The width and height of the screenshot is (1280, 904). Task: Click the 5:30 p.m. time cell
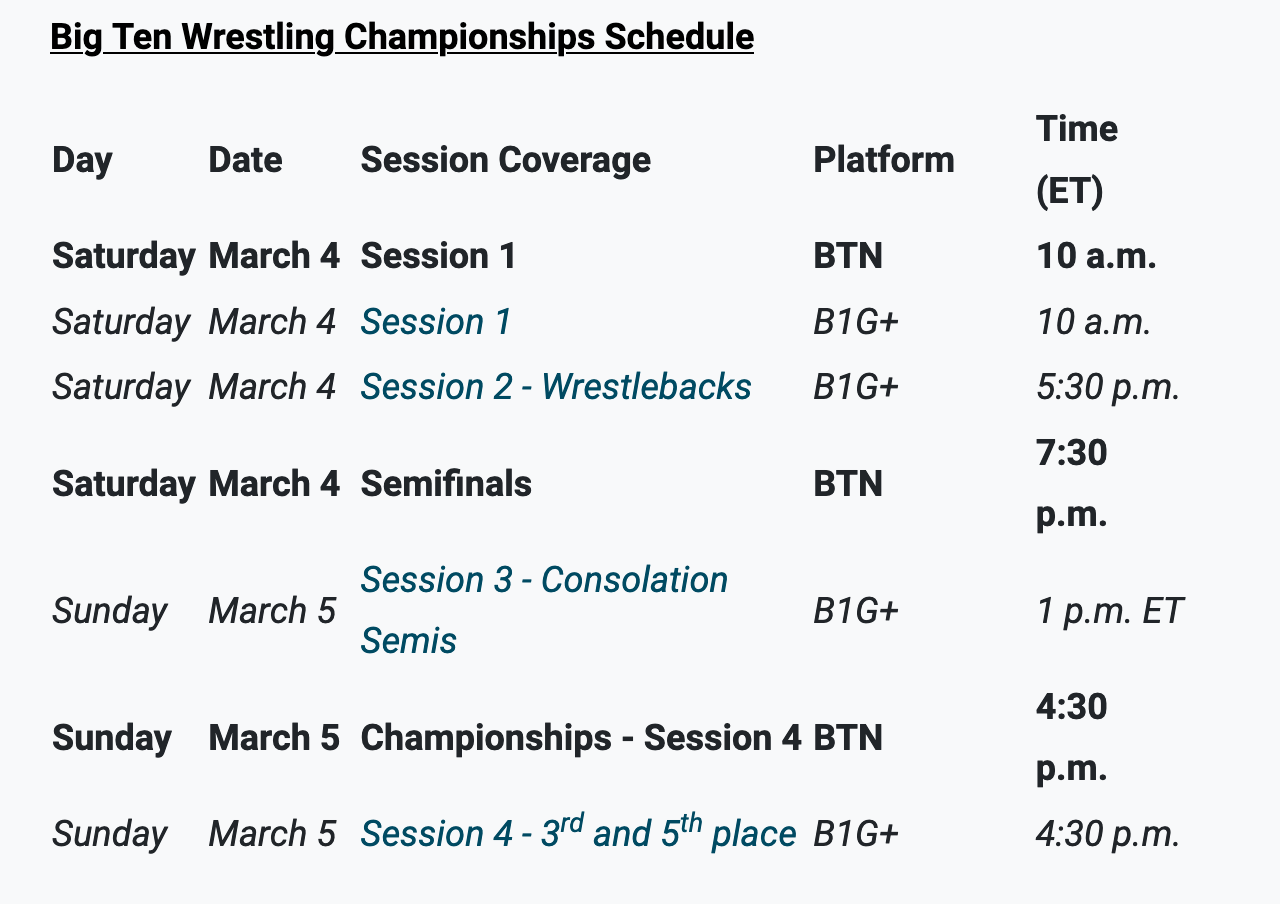click(1108, 387)
